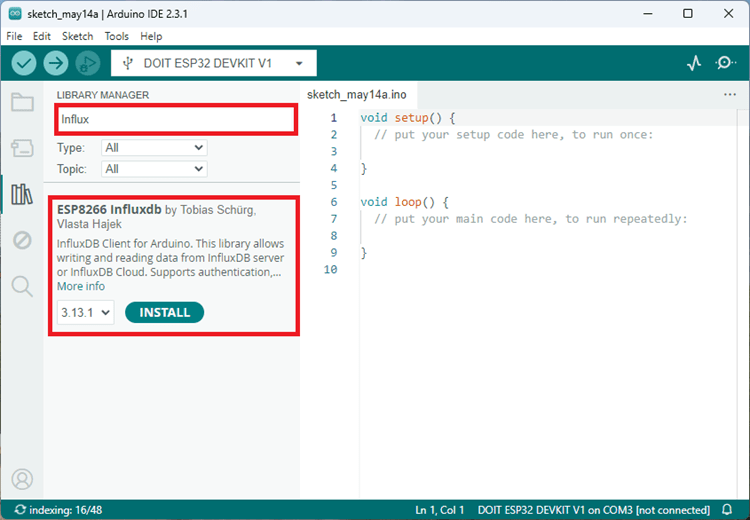This screenshot has width=750, height=520.
Task: Open the Search magnifier sidebar icon
Action: 21,287
